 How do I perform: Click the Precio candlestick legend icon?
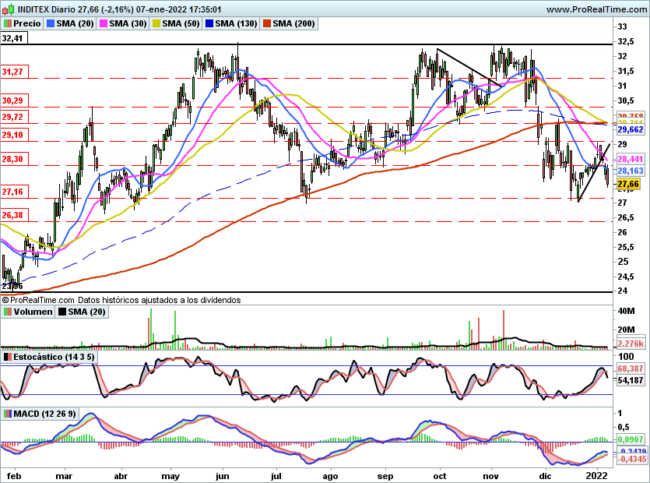click(7, 24)
